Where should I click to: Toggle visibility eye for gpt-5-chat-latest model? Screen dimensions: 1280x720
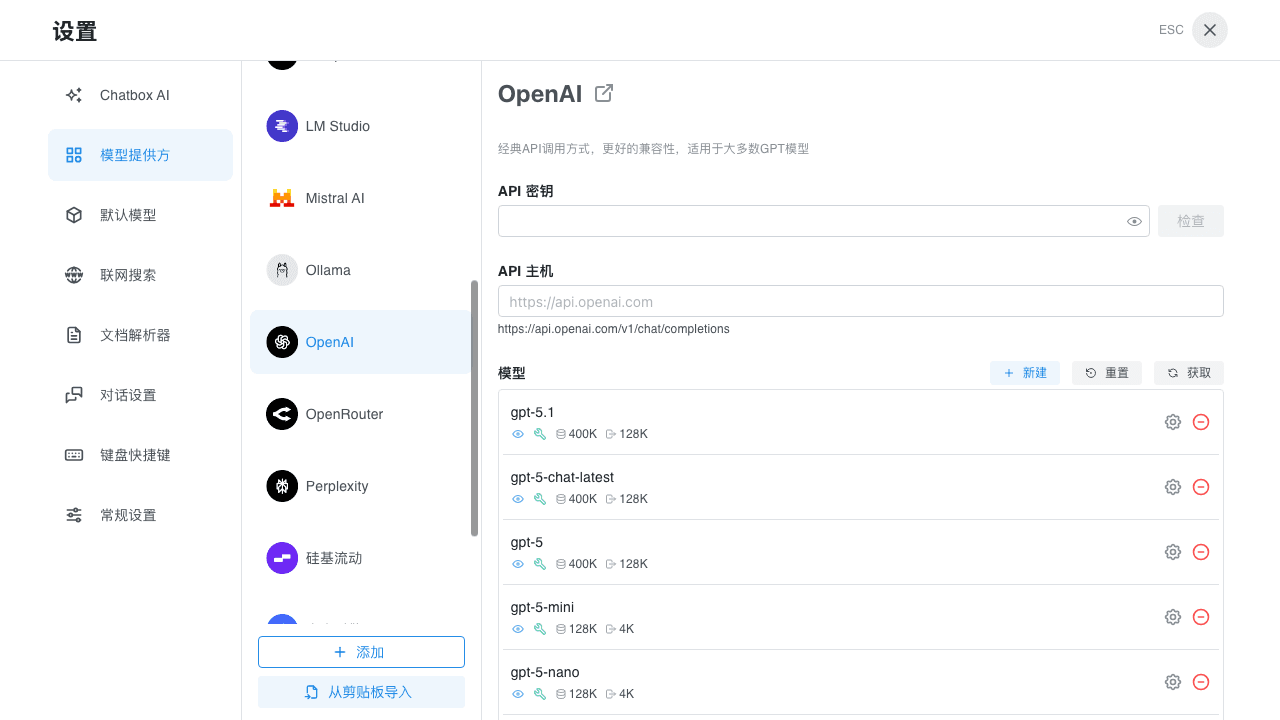tap(518, 499)
